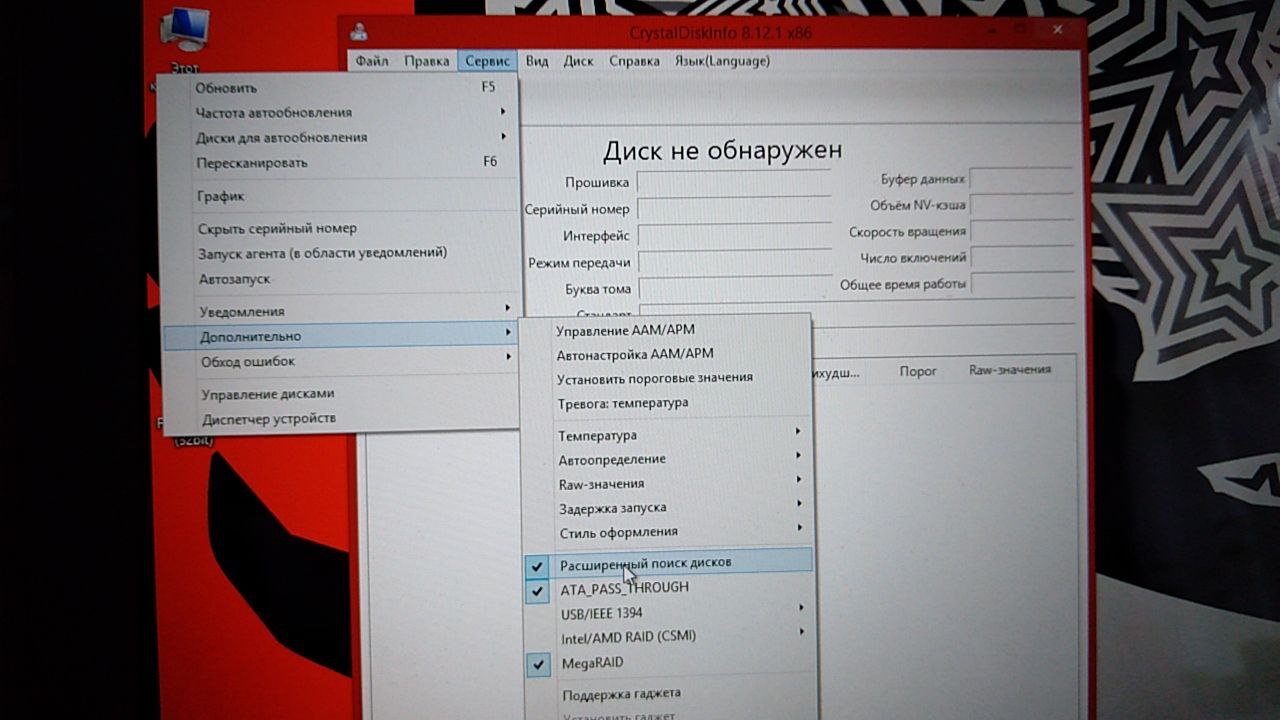This screenshot has height=720, width=1280.
Task: Choose Установить пороговые значения
Action: 667,378
